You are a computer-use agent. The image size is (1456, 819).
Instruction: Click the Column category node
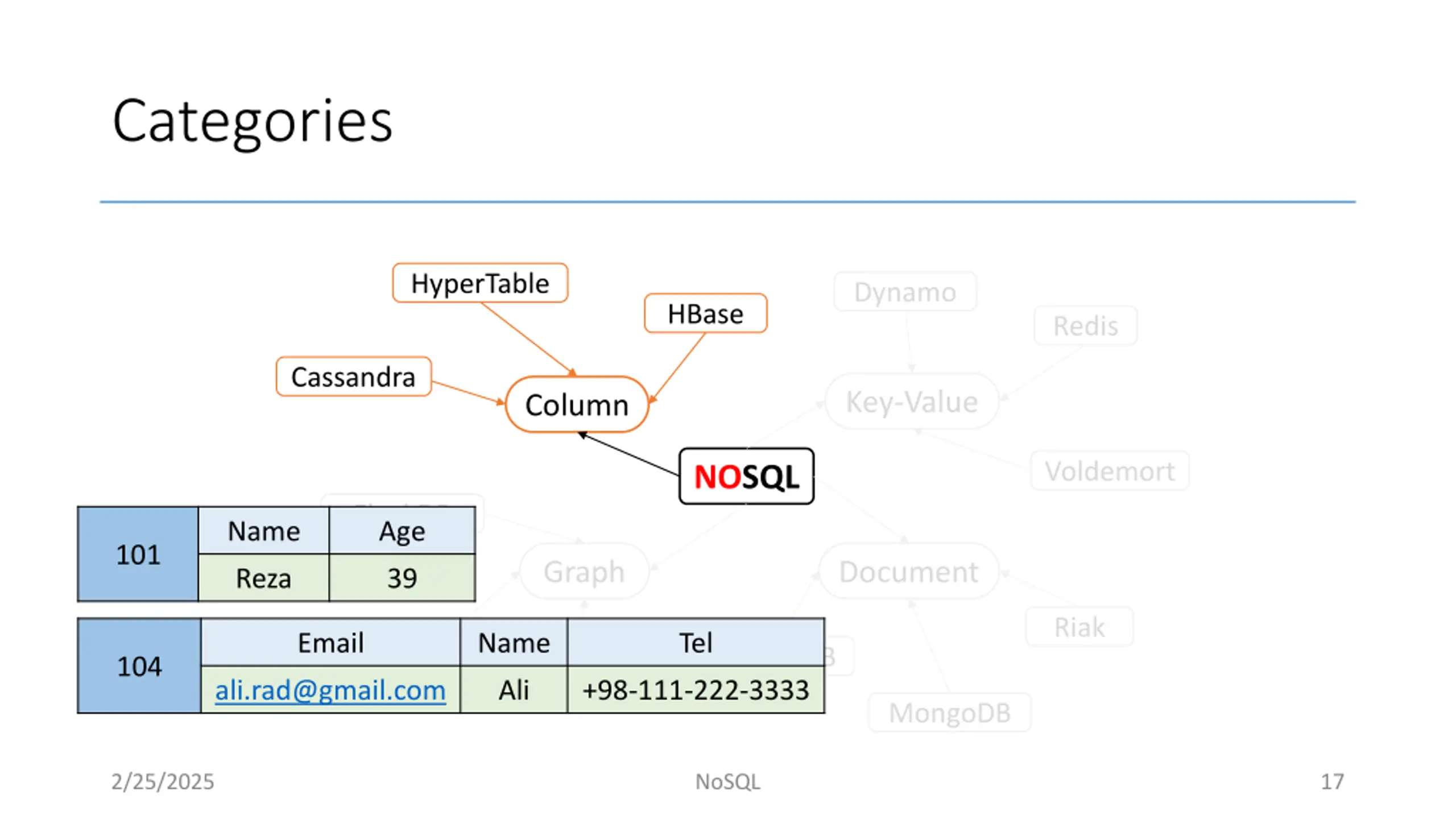pos(577,404)
